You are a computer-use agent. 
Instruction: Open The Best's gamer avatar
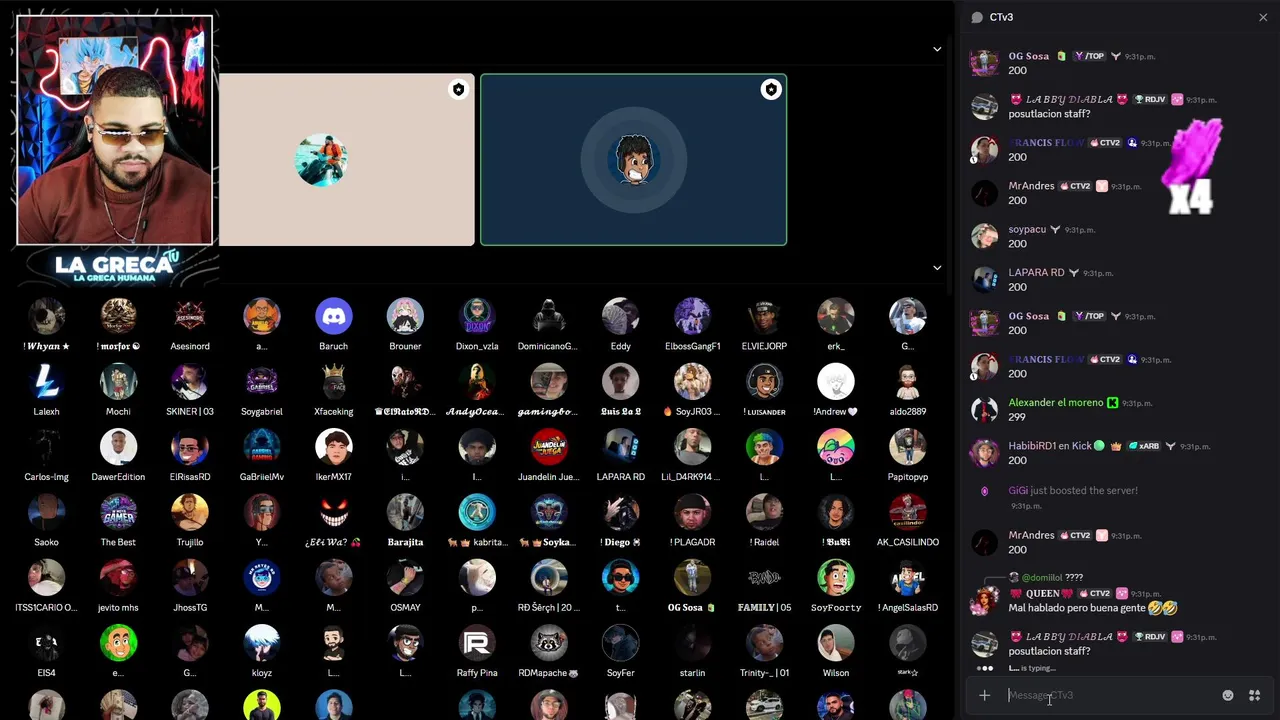pyautogui.click(x=118, y=512)
